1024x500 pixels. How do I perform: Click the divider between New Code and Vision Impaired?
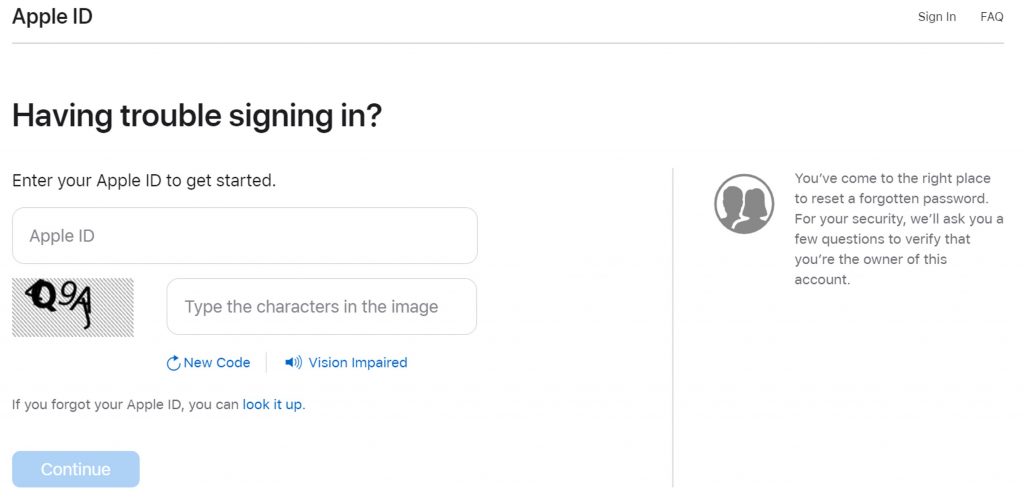tap(267, 363)
